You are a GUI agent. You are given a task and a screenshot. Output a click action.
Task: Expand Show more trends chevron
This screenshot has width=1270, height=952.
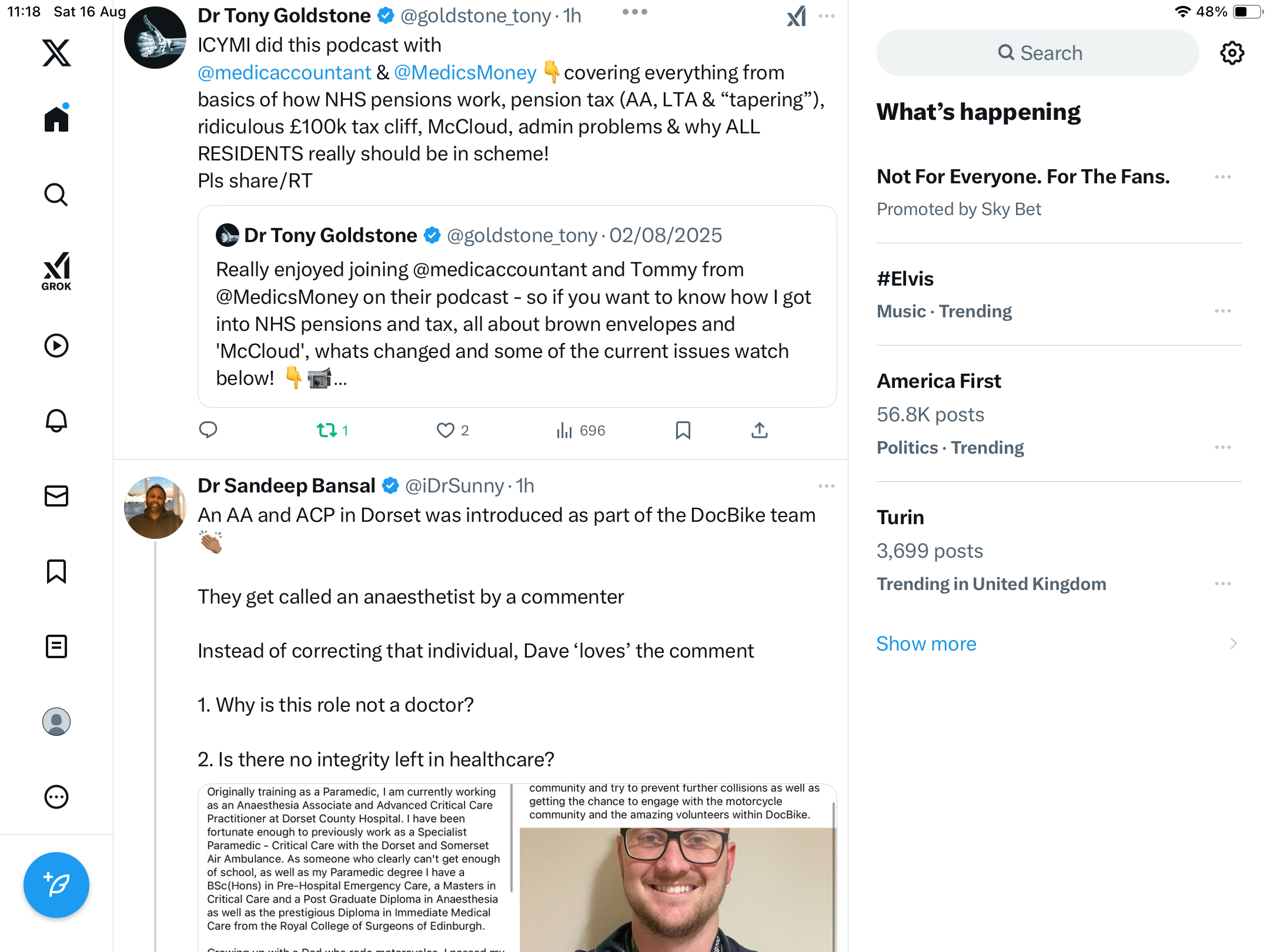(1233, 643)
